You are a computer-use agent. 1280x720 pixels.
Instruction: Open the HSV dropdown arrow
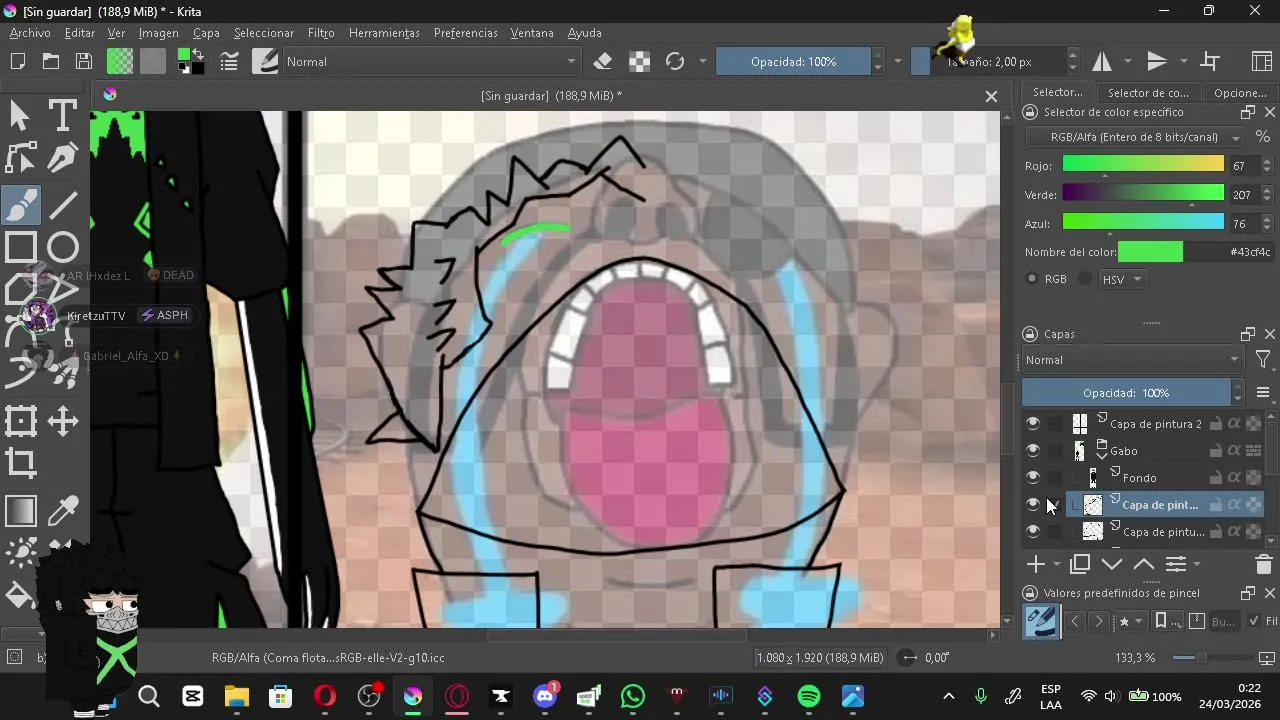pyautogui.click(x=1137, y=280)
